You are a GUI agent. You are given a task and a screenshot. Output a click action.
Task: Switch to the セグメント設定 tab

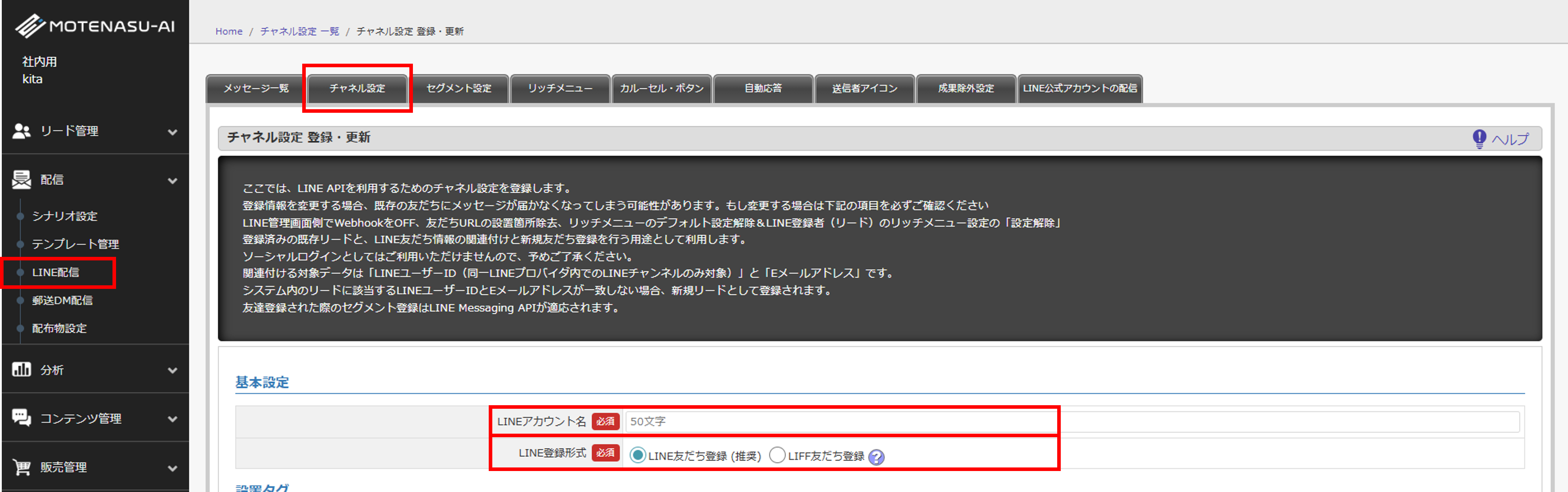458,89
